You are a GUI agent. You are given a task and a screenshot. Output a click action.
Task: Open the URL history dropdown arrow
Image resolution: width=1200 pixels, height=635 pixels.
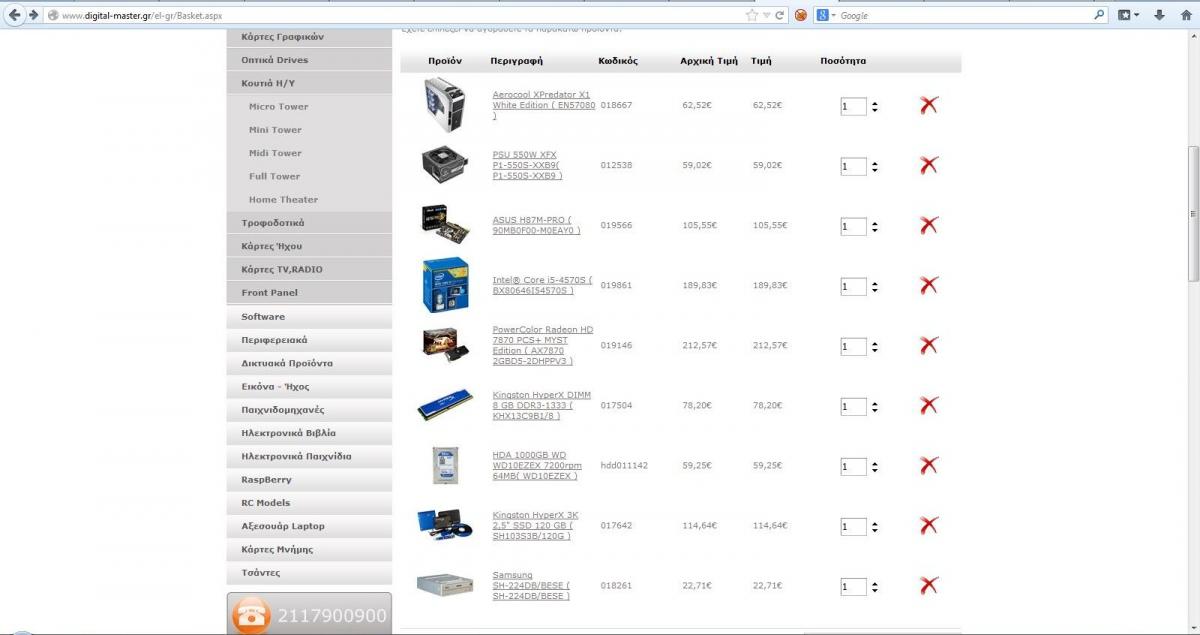coord(767,15)
